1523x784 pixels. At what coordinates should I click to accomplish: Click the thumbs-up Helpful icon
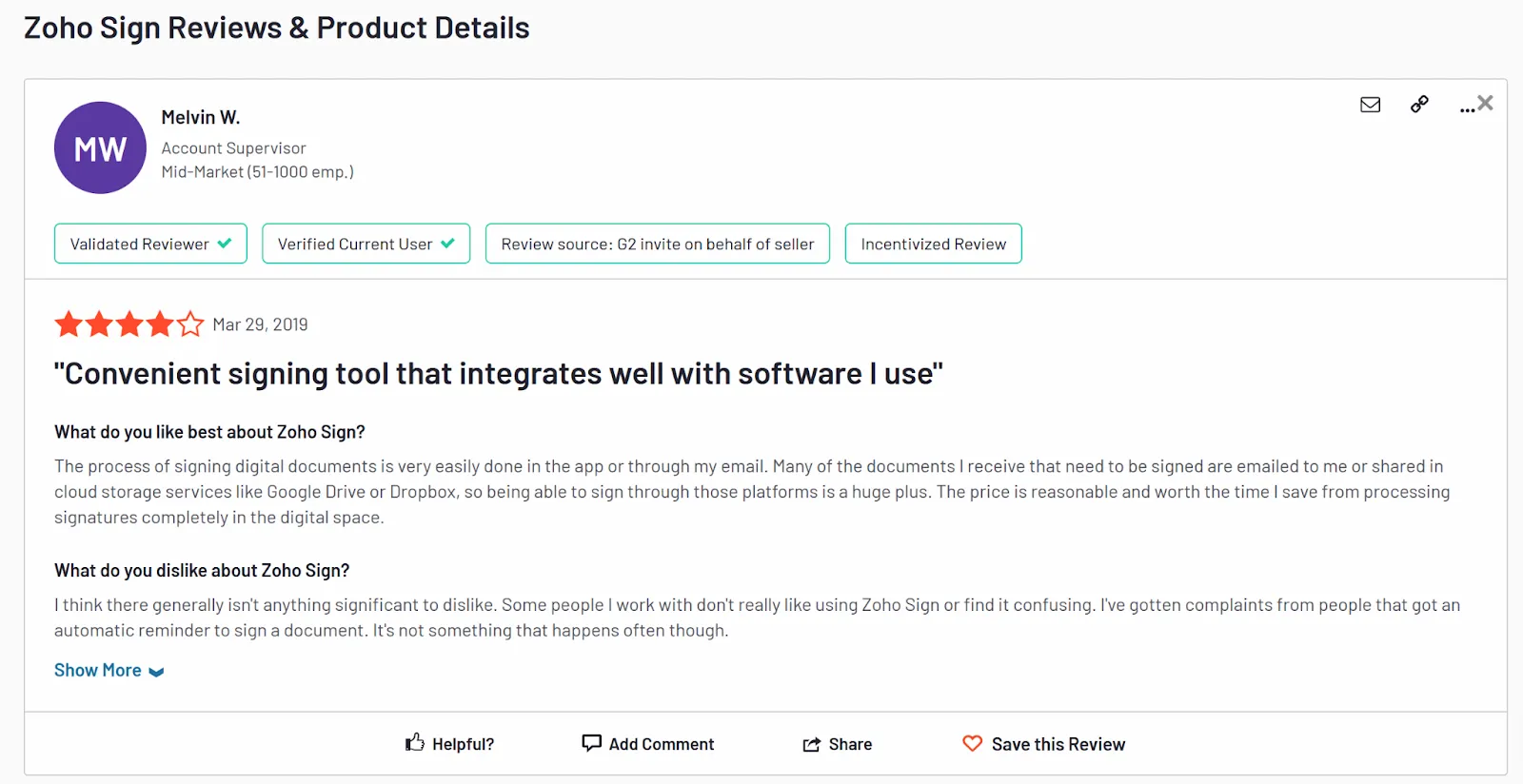tap(414, 742)
